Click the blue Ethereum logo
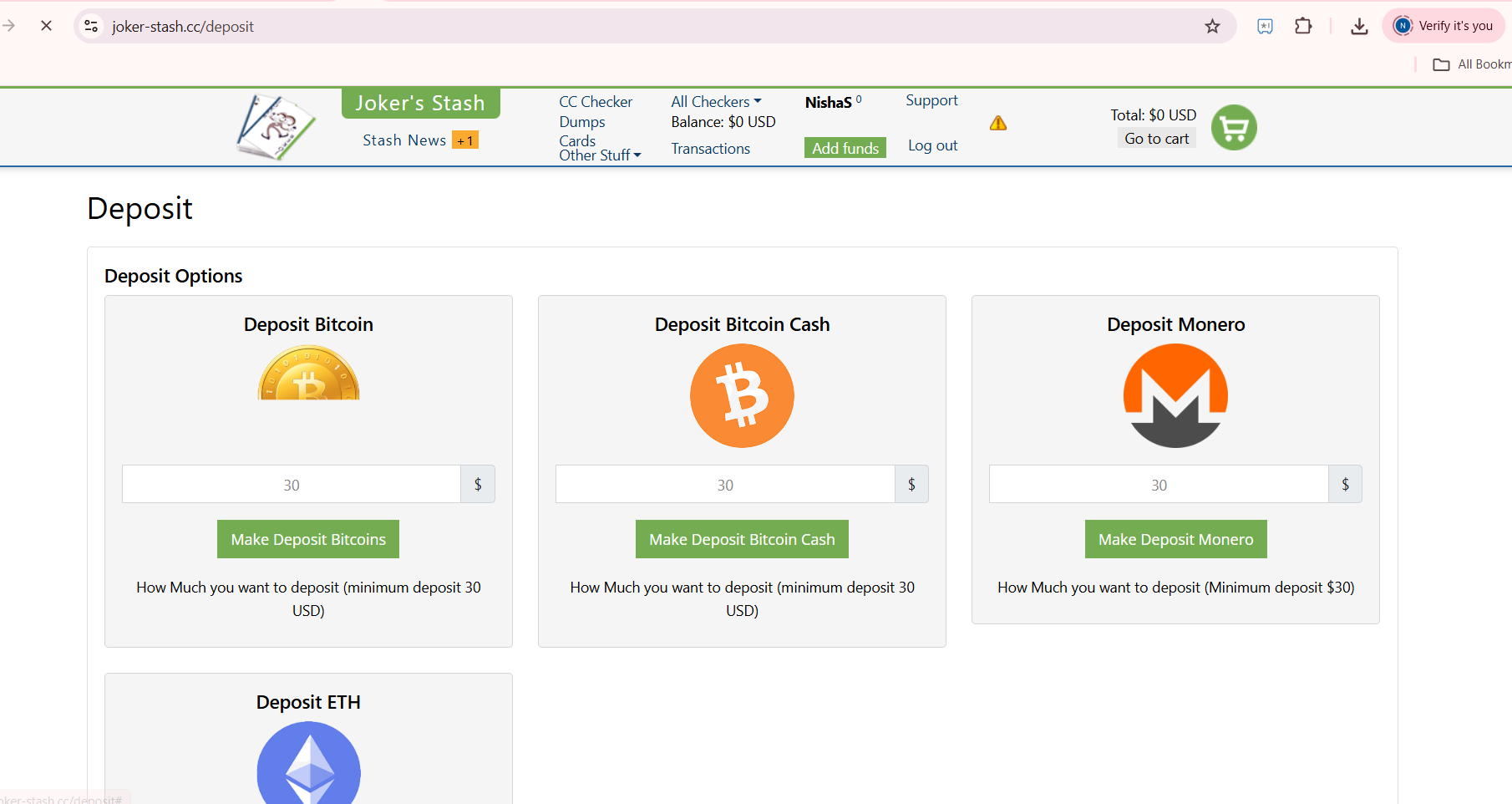1512x804 pixels. pos(308,763)
